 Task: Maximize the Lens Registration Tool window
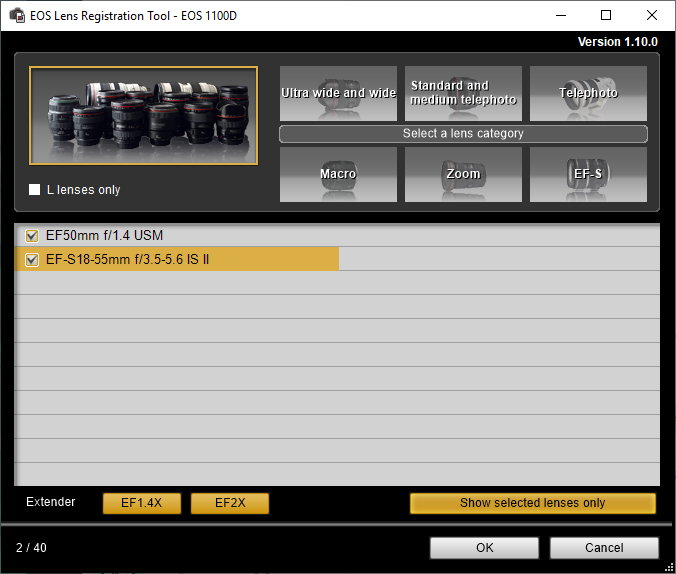pyautogui.click(x=606, y=16)
